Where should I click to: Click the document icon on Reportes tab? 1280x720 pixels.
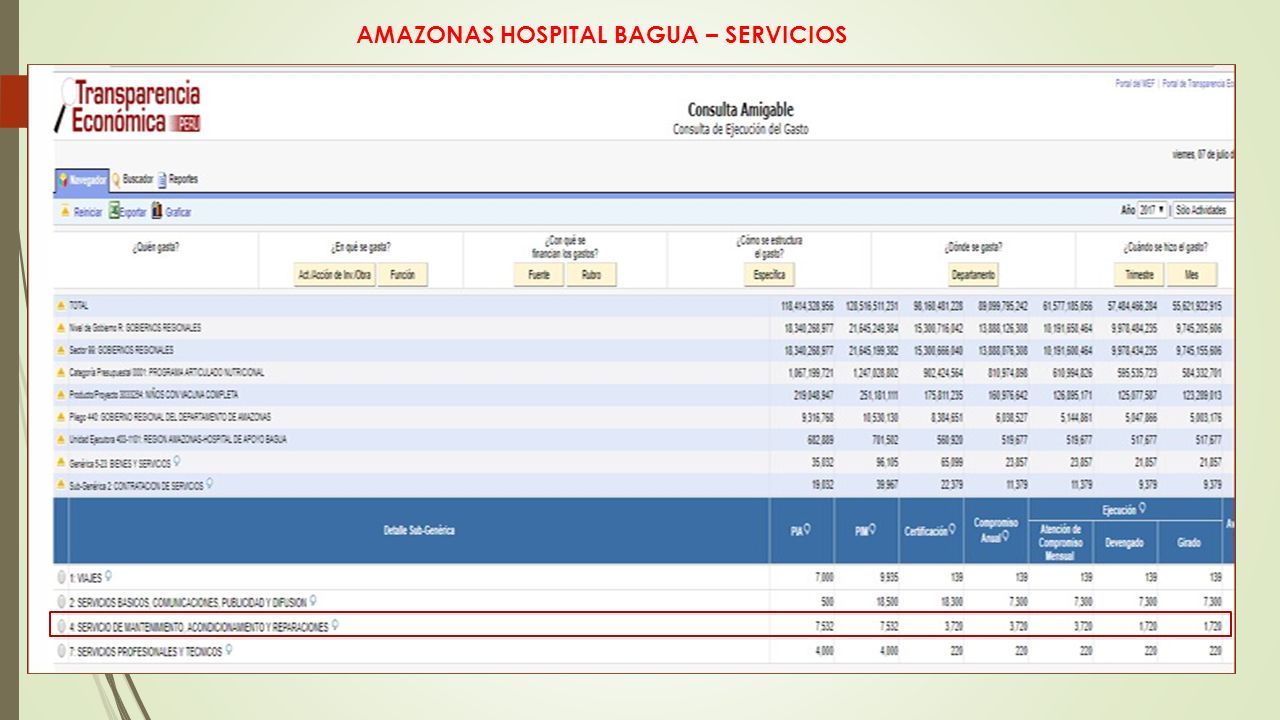click(x=162, y=180)
